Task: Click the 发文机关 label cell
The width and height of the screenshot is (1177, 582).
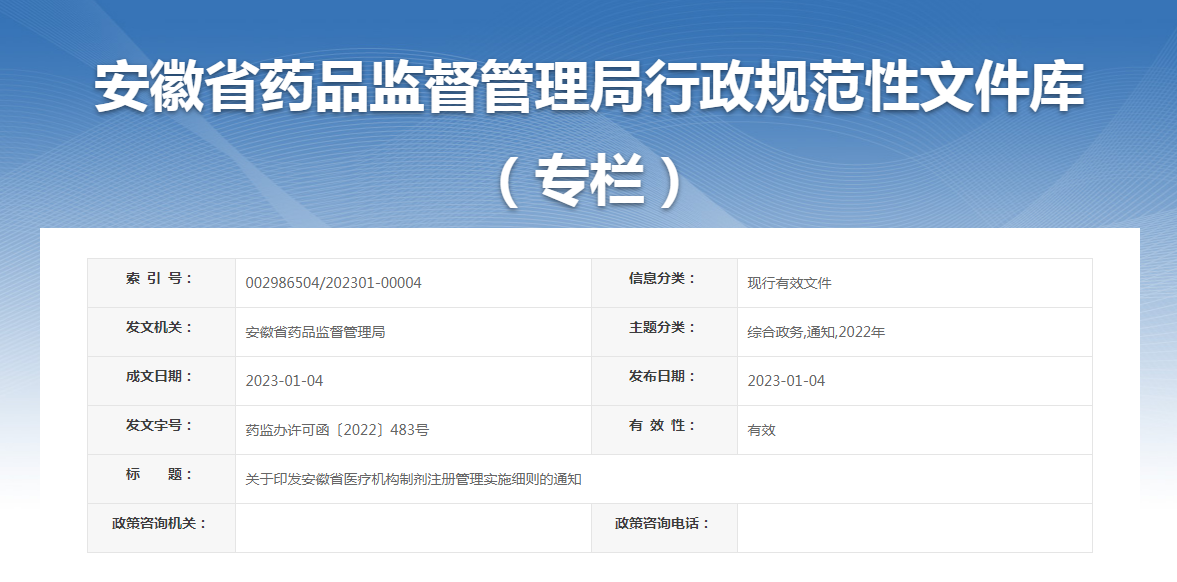Action: pyautogui.click(x=161, y=332)
